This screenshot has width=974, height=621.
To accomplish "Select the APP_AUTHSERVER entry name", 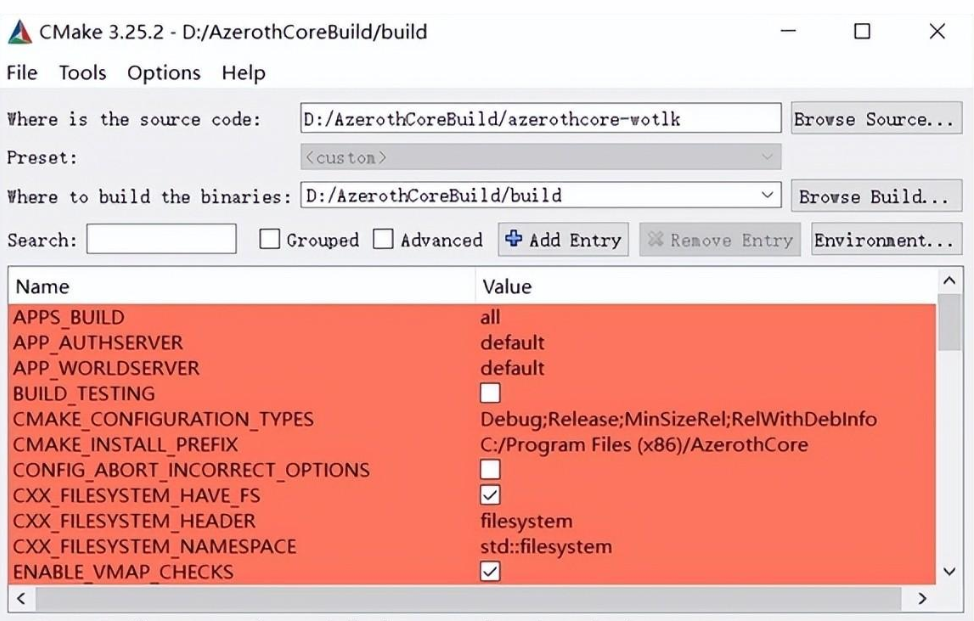I will (98, 343).
